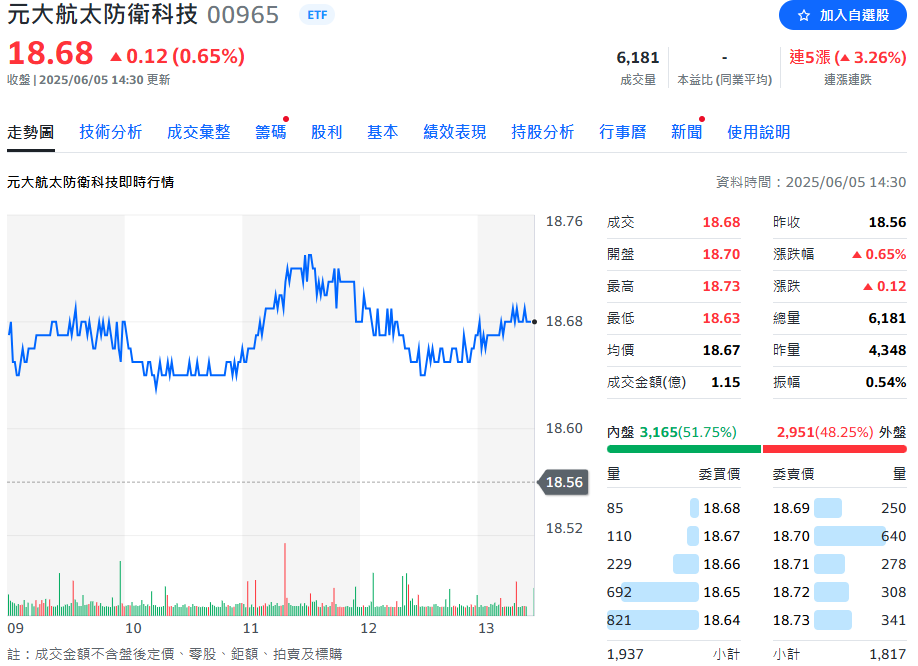Click bid price 18.67 row
The height and width of the screenshot is (666, 918).
coord(674,536)
